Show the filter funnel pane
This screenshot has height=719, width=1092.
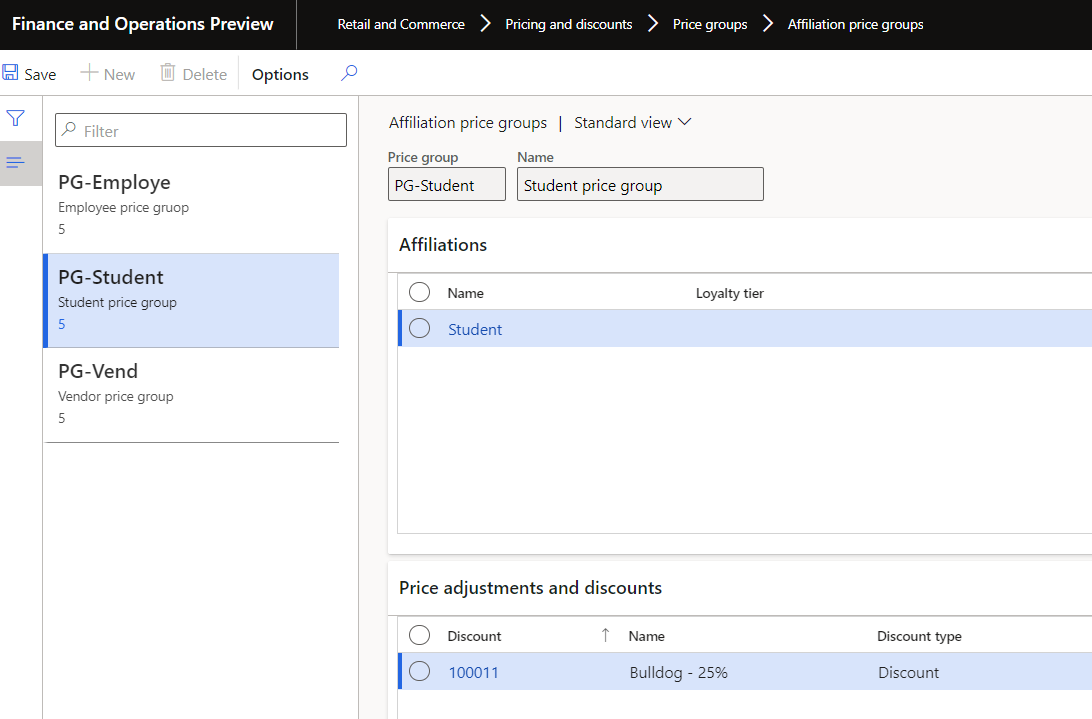coord(15,119)
